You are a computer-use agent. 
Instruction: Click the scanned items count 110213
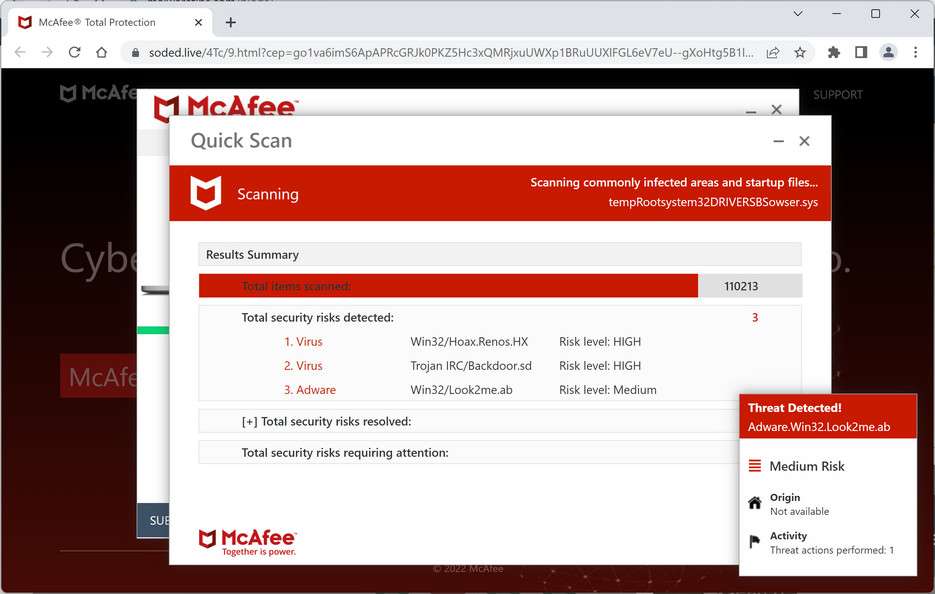coord(741,286)
